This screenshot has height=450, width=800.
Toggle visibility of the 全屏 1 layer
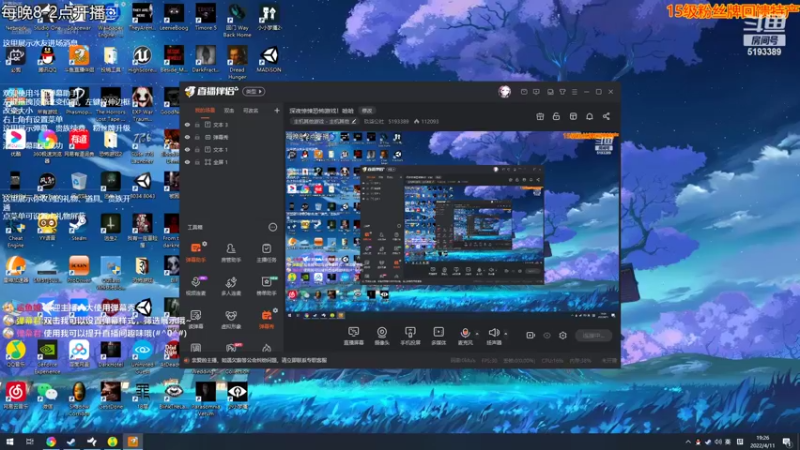[x=187, y=162]
